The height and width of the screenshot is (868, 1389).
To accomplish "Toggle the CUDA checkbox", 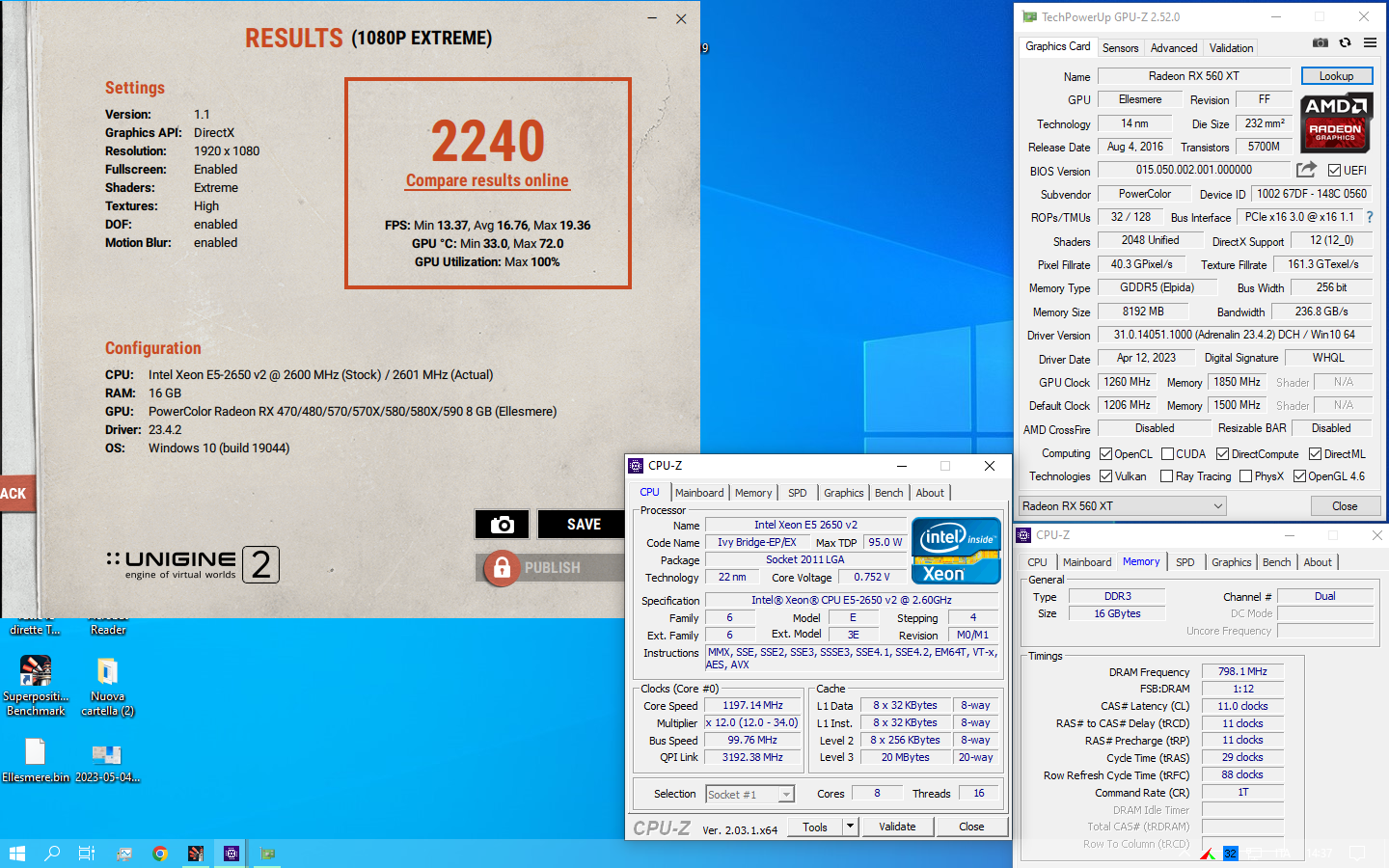I will (x=1168, y=454).
